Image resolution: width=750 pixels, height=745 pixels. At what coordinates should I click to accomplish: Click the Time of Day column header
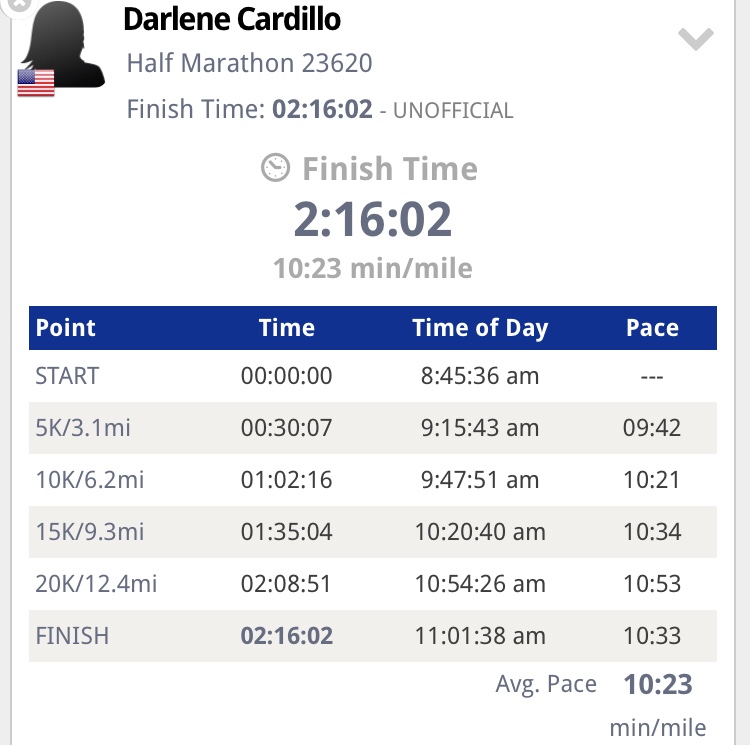pyautogui.click(x=480, y=328)
